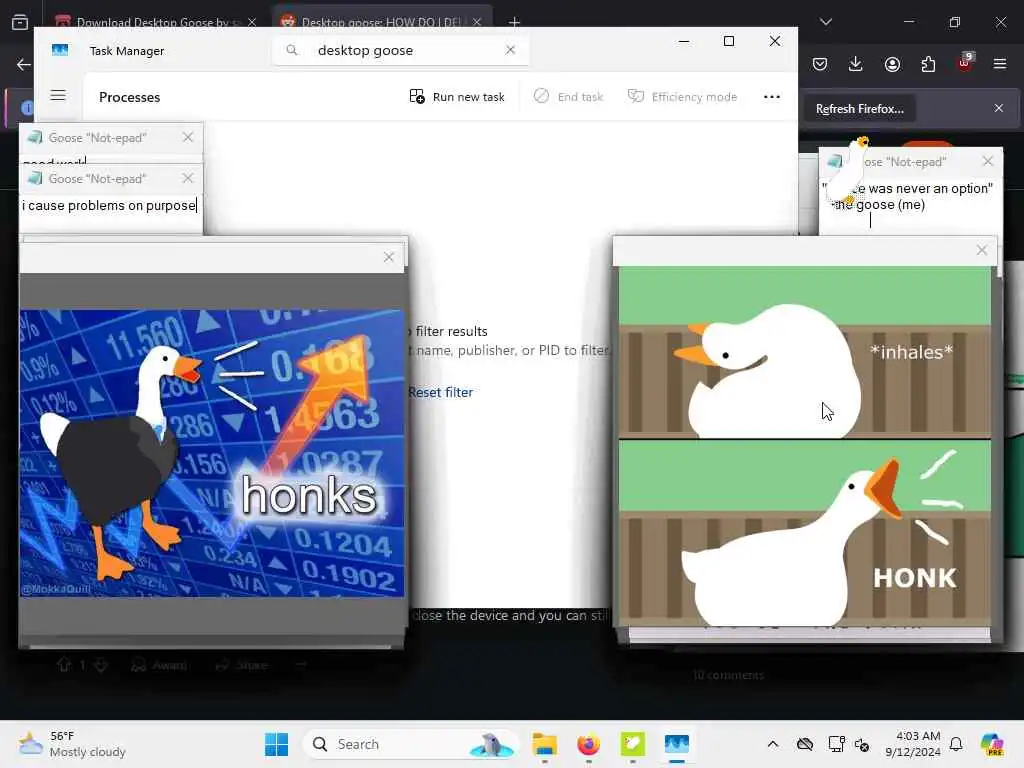Image resolution: width=1024 pixels, height=768 pixels.
Task: Click the inhales HONK goose comic image
Action: (805, 446)
